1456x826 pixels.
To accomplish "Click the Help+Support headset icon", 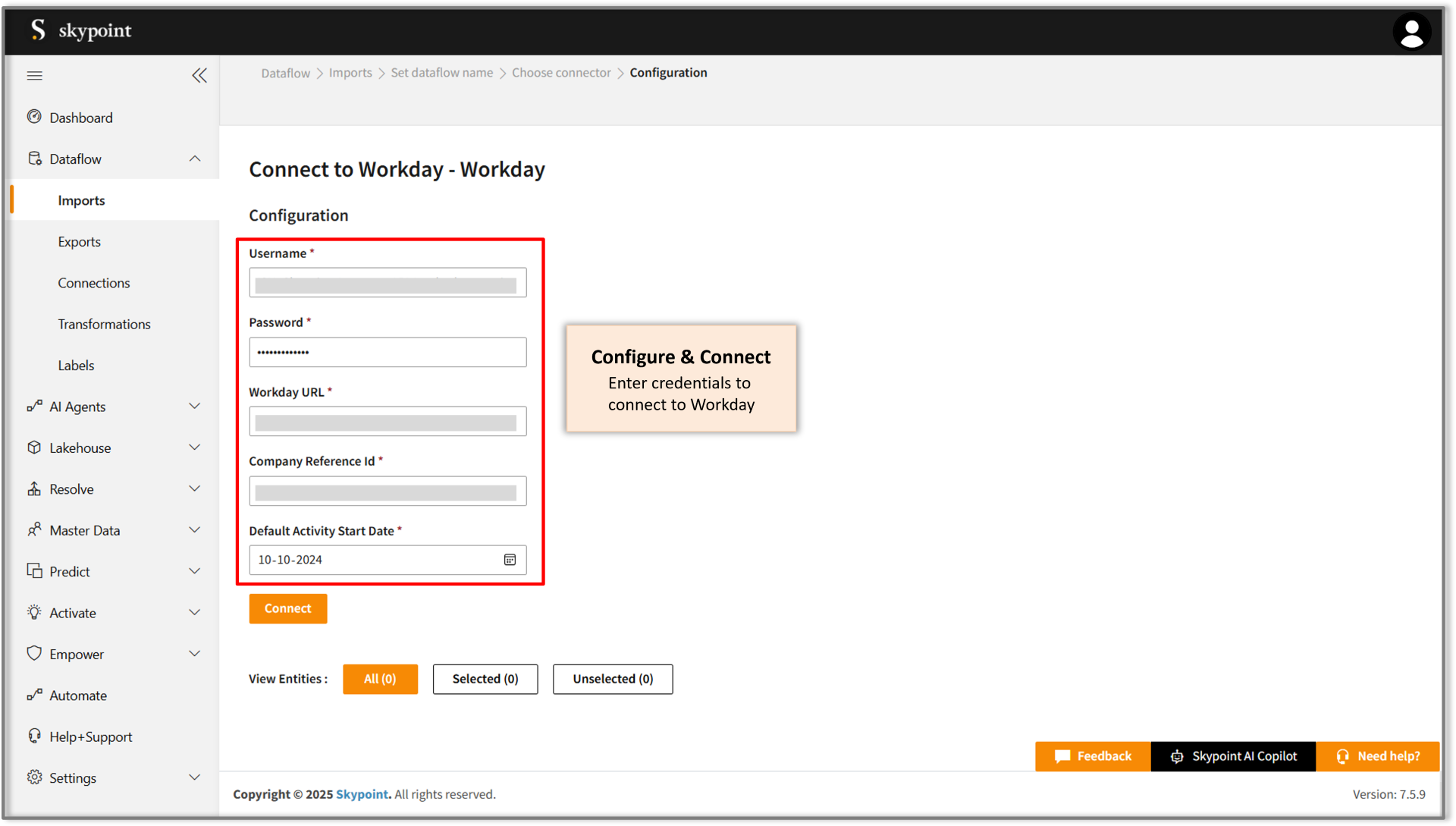I will tap(34, 736).
